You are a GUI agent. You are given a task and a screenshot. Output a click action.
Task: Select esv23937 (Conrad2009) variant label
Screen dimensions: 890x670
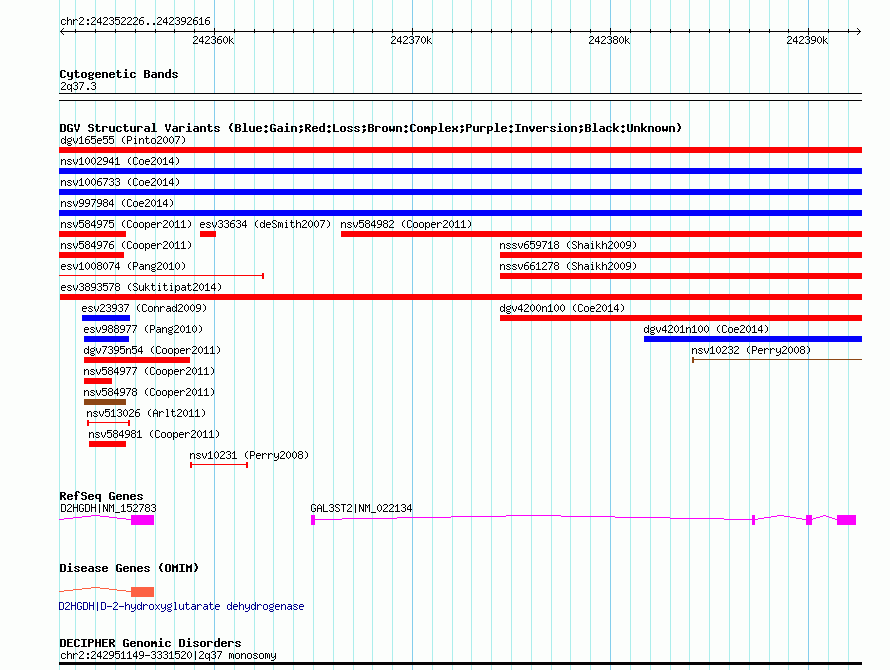(x=144, y=308)
